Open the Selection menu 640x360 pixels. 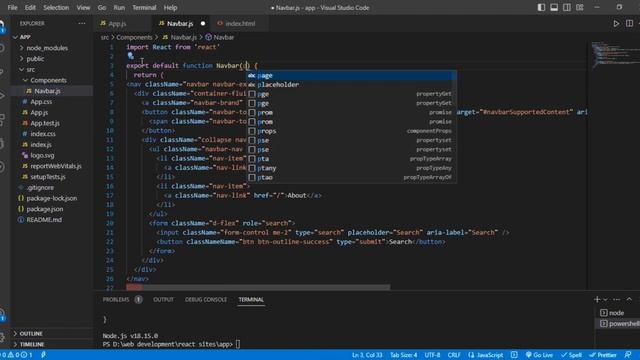click(56, 7)
